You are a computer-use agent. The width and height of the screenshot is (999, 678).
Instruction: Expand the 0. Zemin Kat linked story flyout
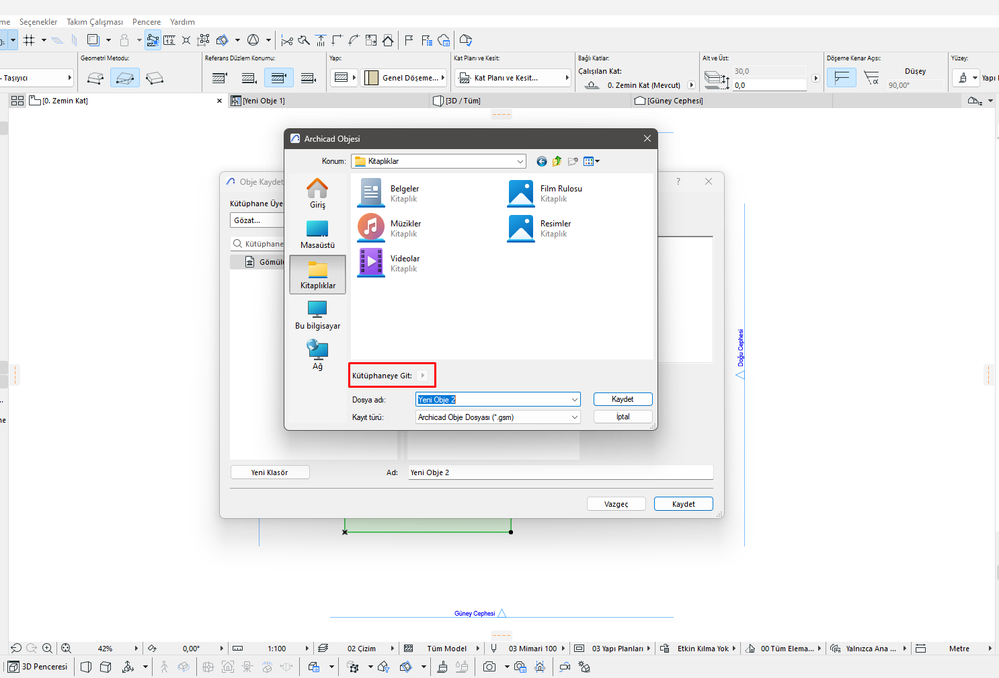click(x=691, y=85)
